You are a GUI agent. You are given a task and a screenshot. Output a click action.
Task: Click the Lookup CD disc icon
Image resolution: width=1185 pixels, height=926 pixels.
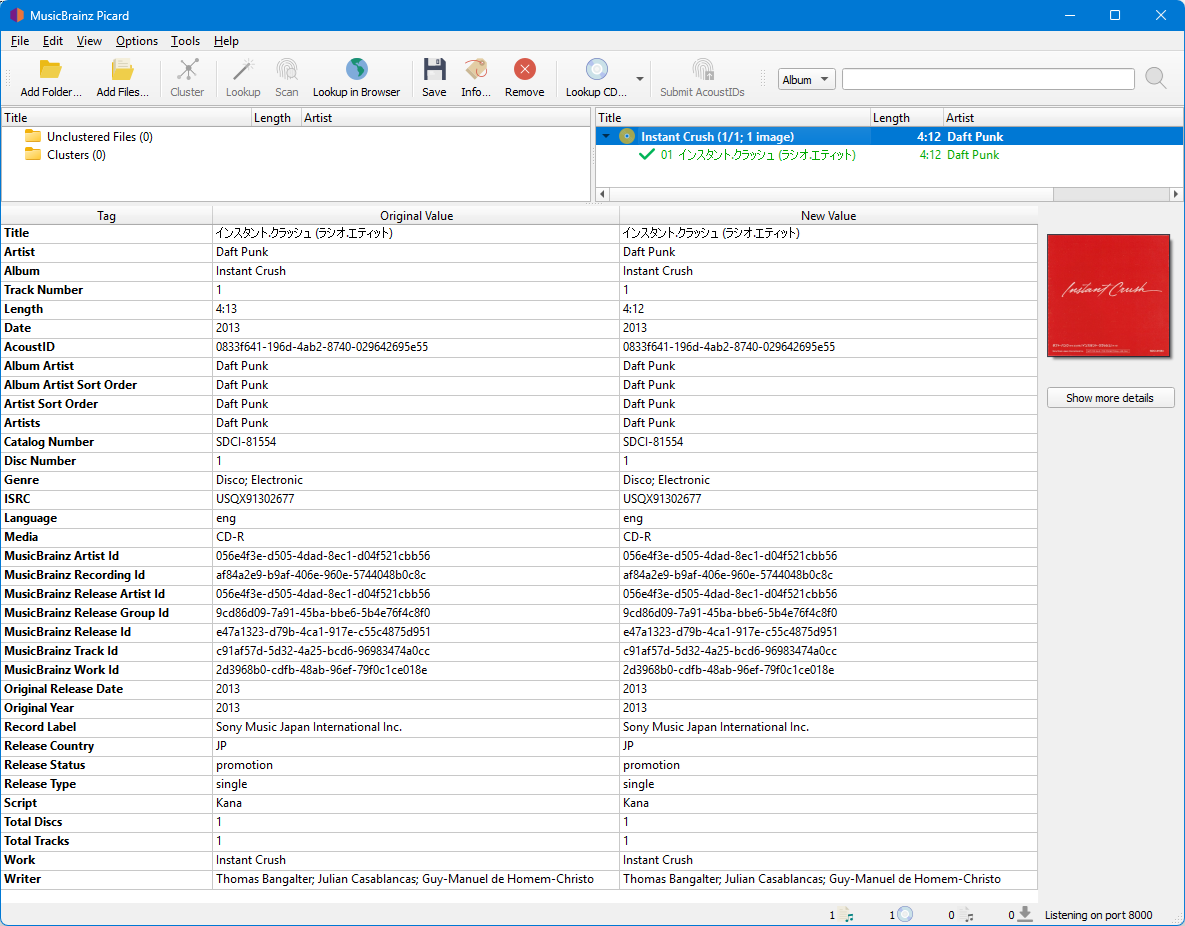596,70
